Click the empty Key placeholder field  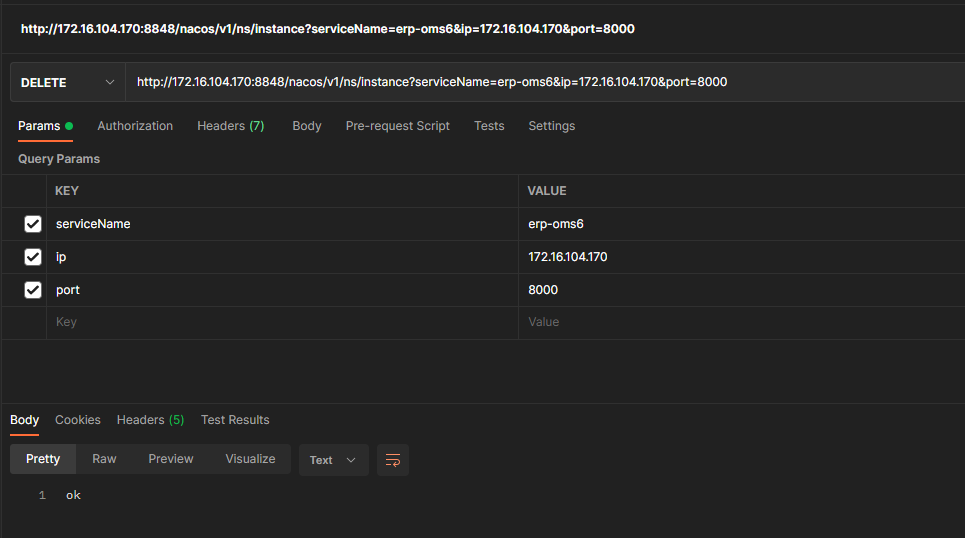tap(282, 323)
